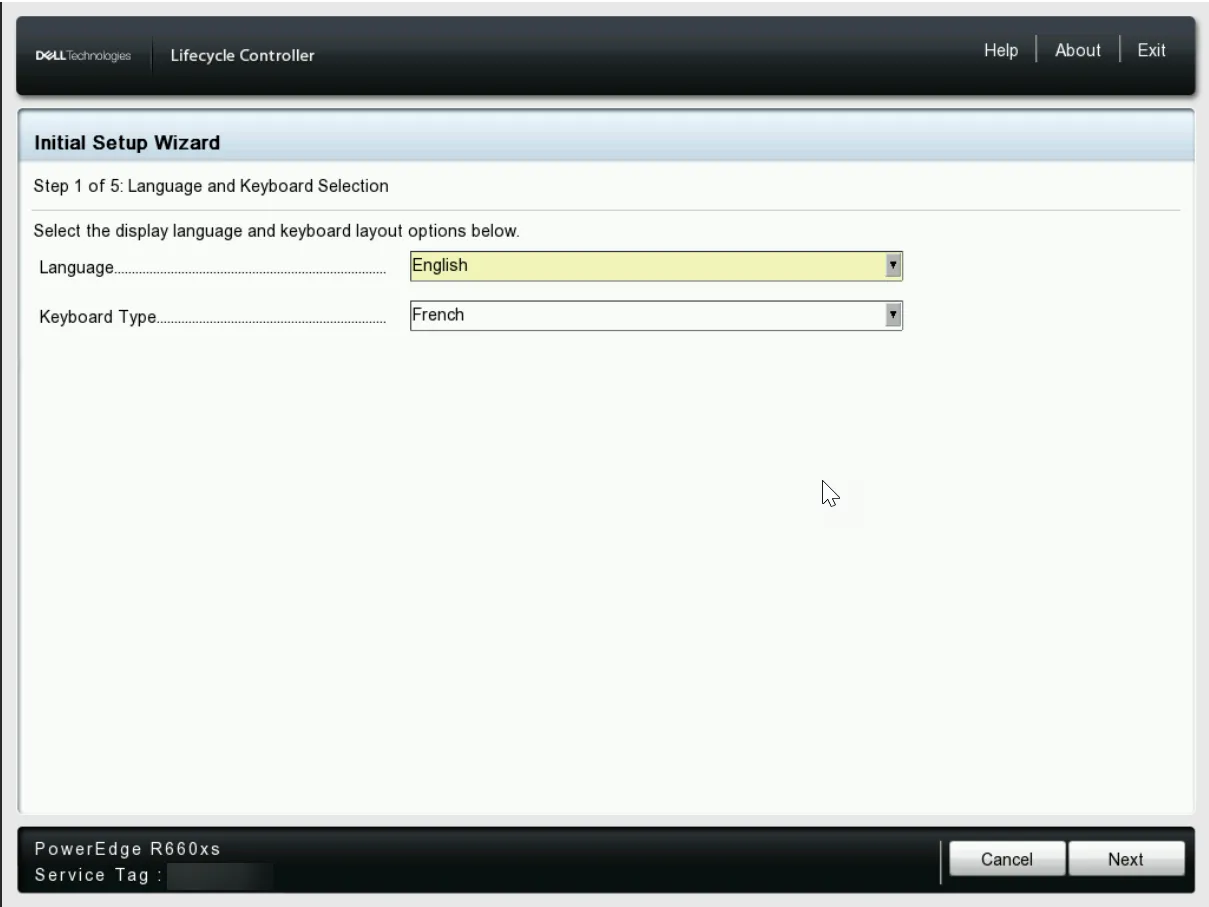Click the display language instruction text
Image resolution: width=1209 pixels, height=907 pixels.
(276, 232)
